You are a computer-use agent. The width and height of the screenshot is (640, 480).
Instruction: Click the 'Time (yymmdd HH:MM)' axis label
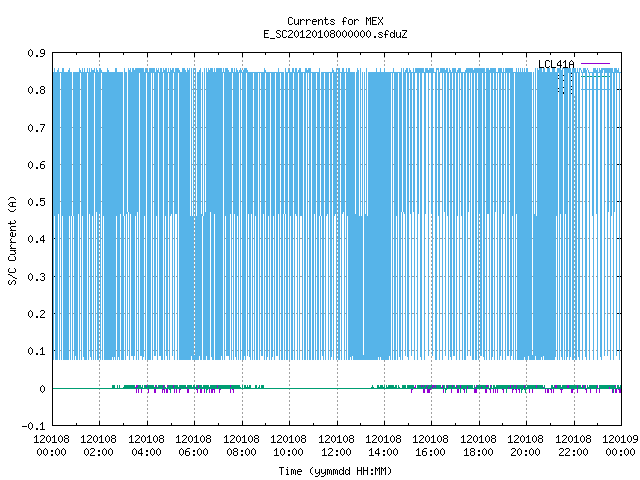[x=335, y=471]
